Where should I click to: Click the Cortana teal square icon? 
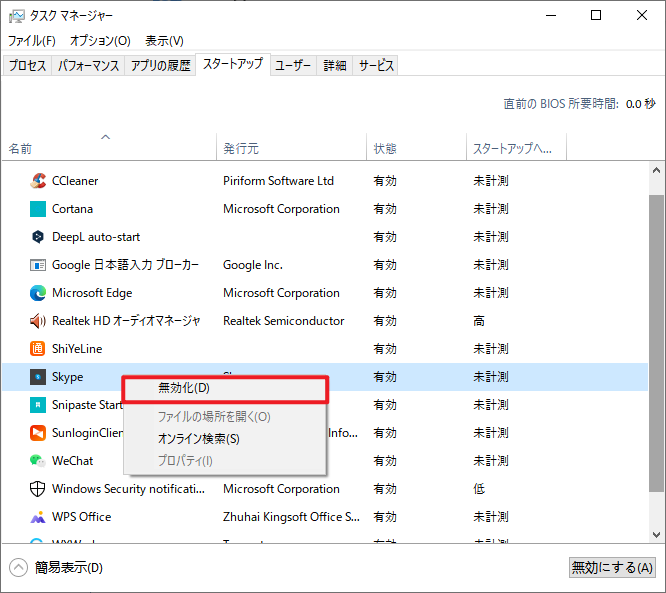[38, 209]
